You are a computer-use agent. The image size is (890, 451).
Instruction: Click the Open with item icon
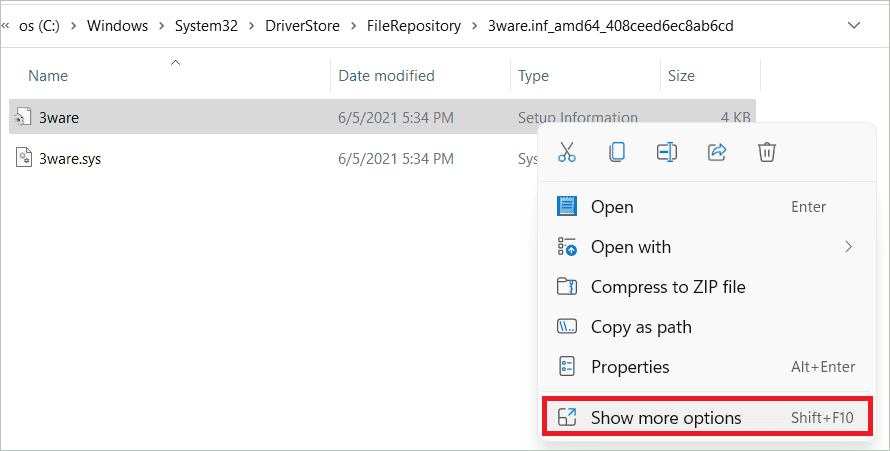tap(567, 247)
